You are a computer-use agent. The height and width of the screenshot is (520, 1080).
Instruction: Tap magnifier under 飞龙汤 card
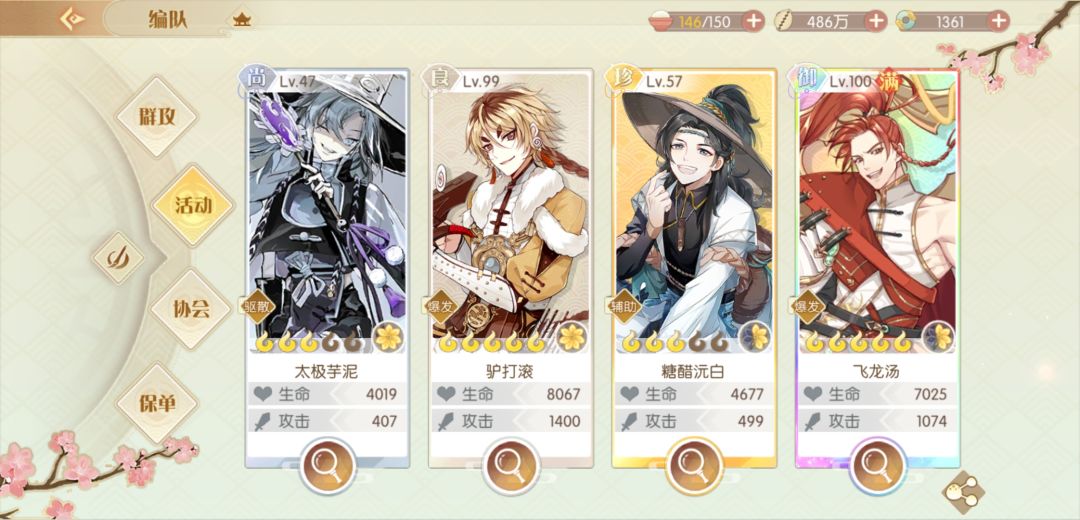point(878,465)
